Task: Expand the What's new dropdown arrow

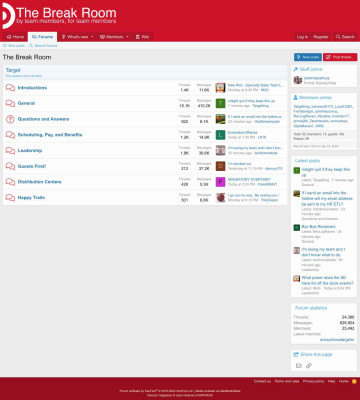Action: [x=92, y=37]
